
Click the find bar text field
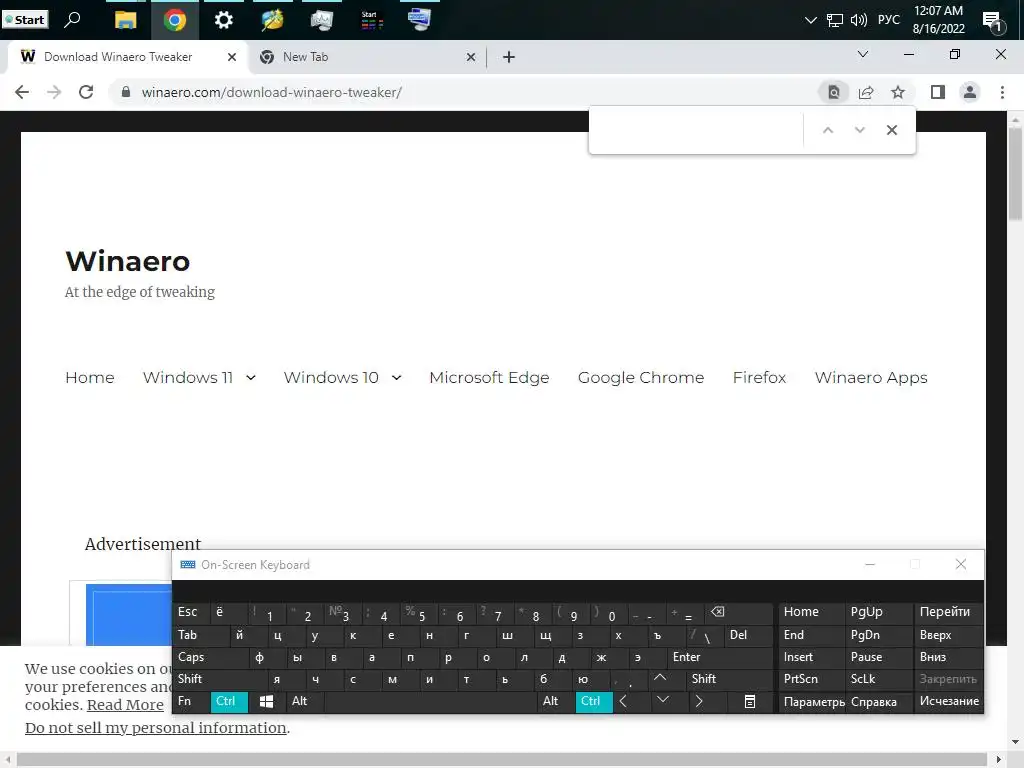[x=697, y=130]
